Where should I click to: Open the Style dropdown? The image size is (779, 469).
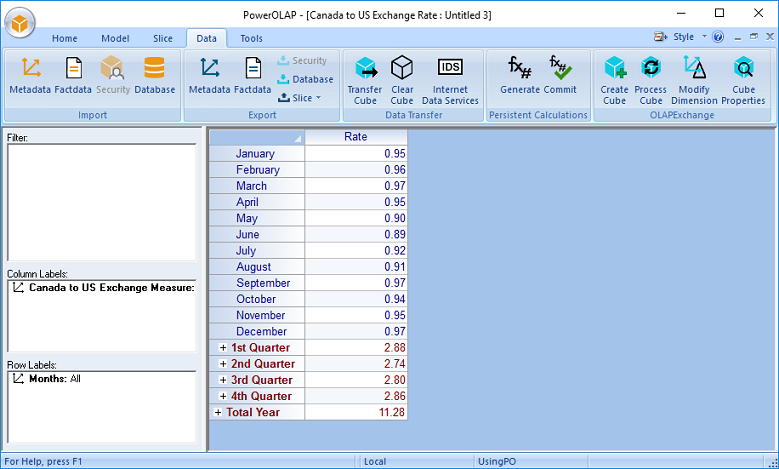pos(704,37)
